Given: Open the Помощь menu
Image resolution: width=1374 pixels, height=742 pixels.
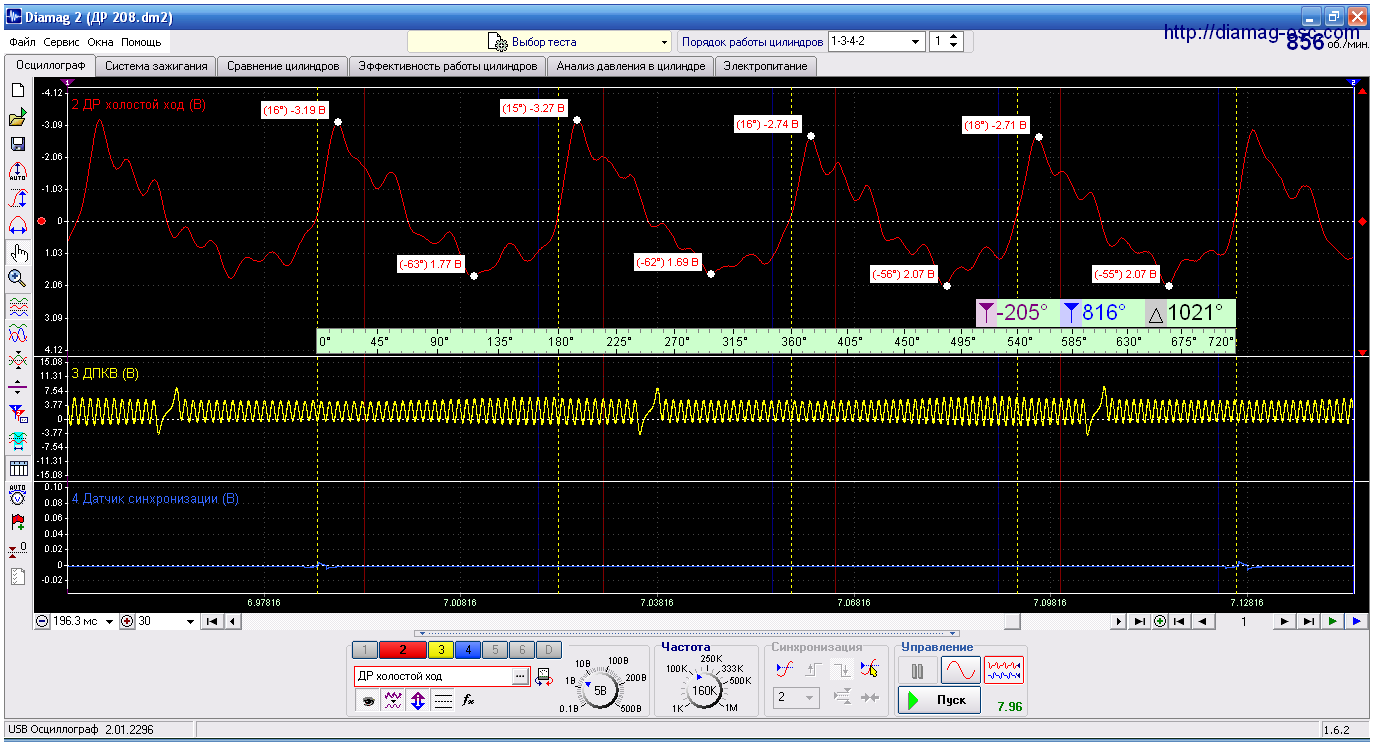Looking at the screenshot, I should [x=141, y=43].
